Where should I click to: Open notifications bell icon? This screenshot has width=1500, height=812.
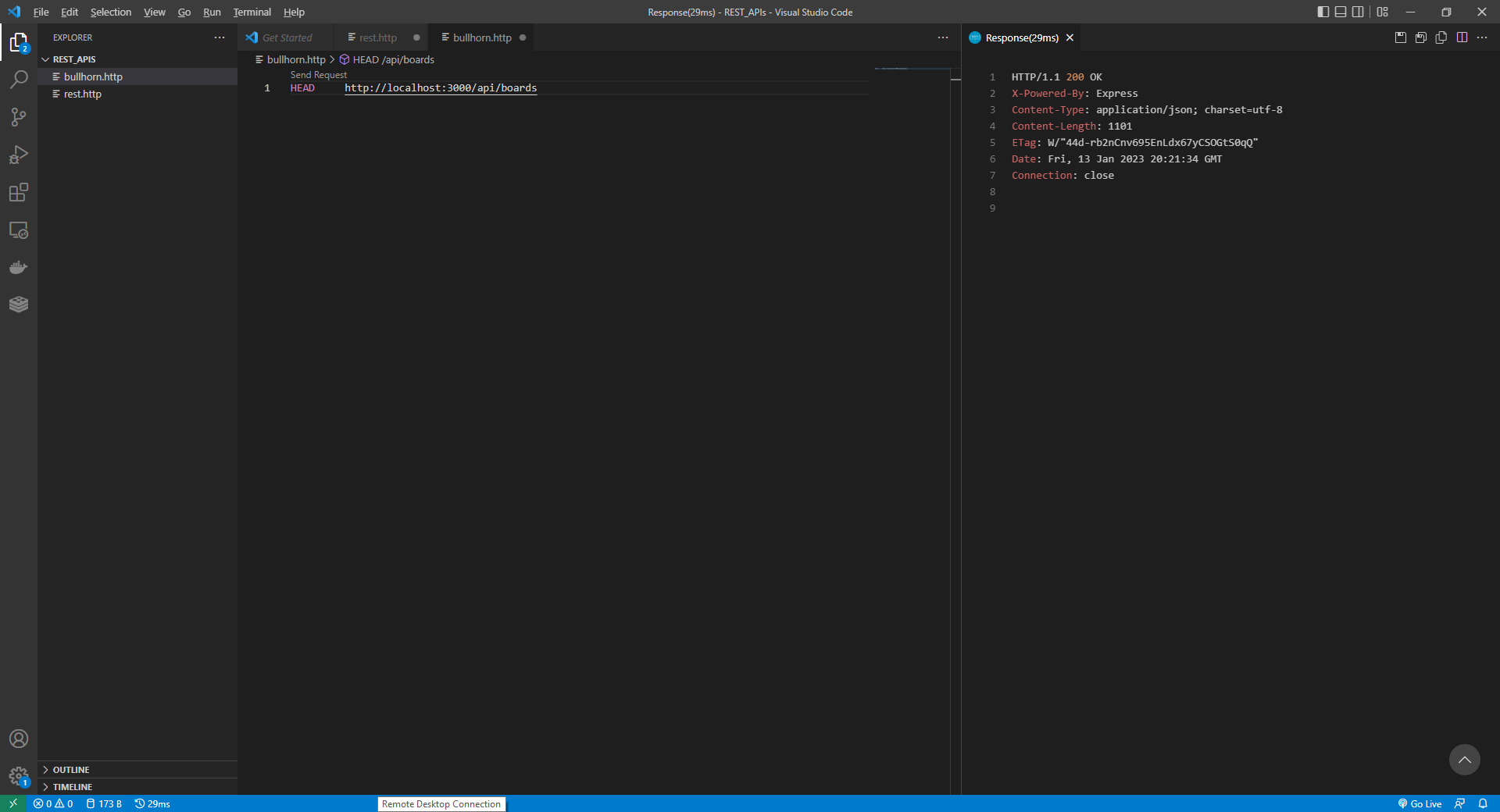pyautogui.click(x=1483, y=803)
